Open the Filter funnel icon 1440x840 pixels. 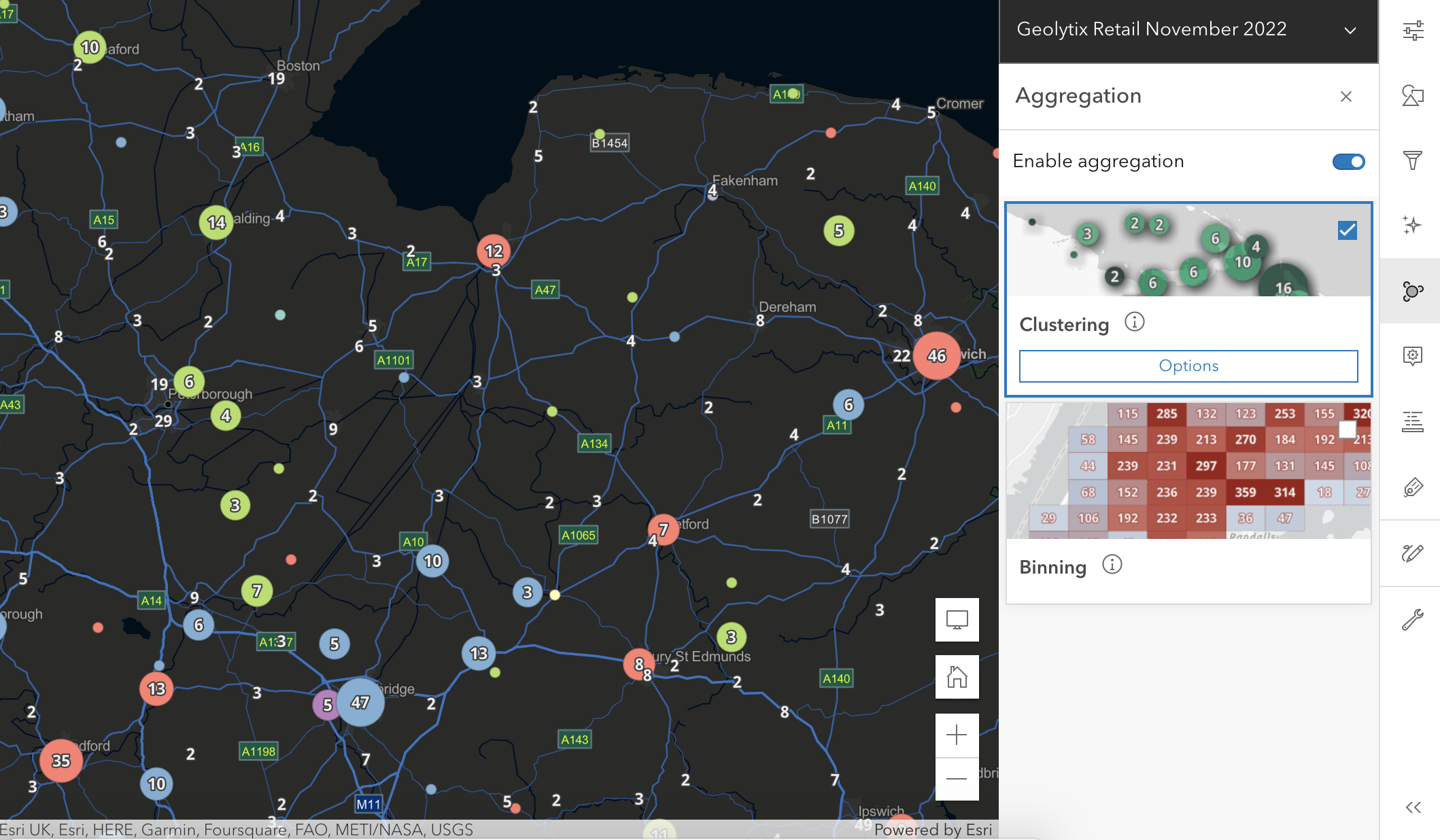point(1413,160)
